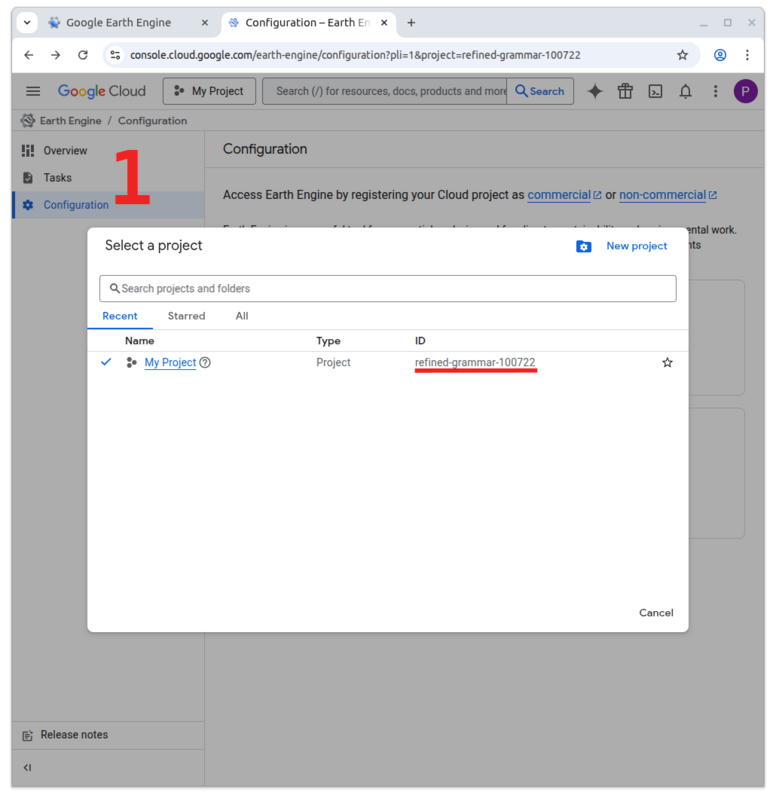Image resolution: width=776 pixels, height=810 pixels.
Task: Switch to the All tab
Action: (242, 316)
